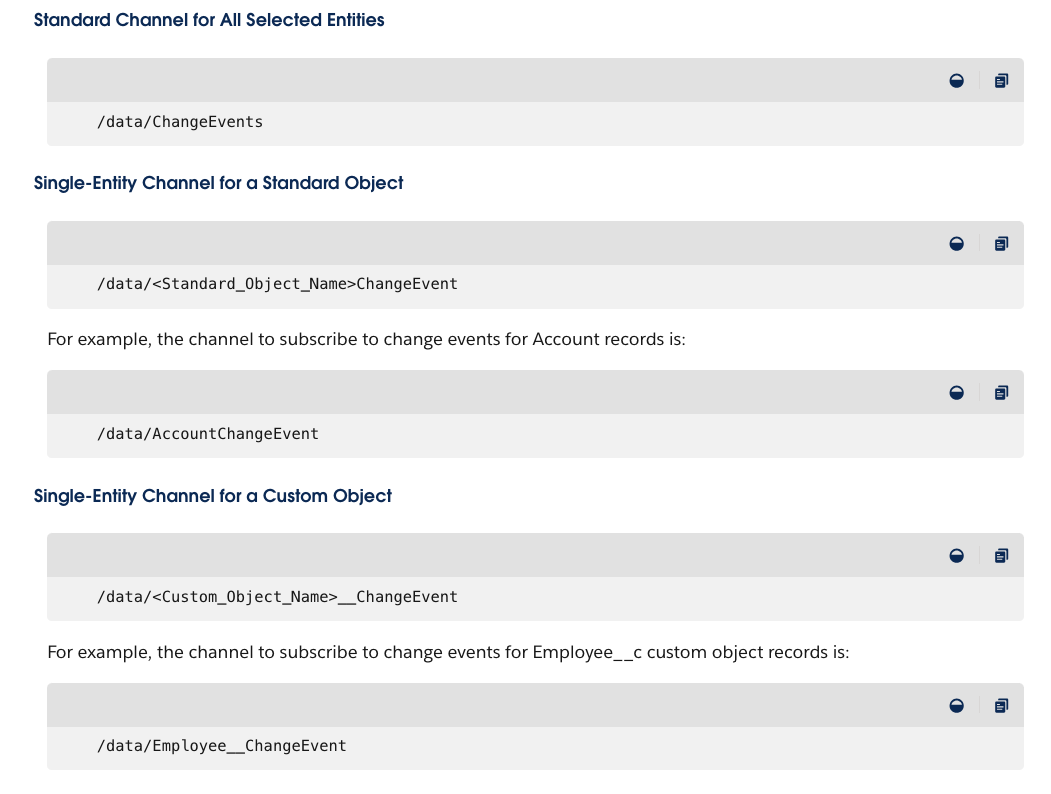Copy the /data/Employee__ChangeEvent code snippet
1051x794 pixels.
(x=1001, y=705)
